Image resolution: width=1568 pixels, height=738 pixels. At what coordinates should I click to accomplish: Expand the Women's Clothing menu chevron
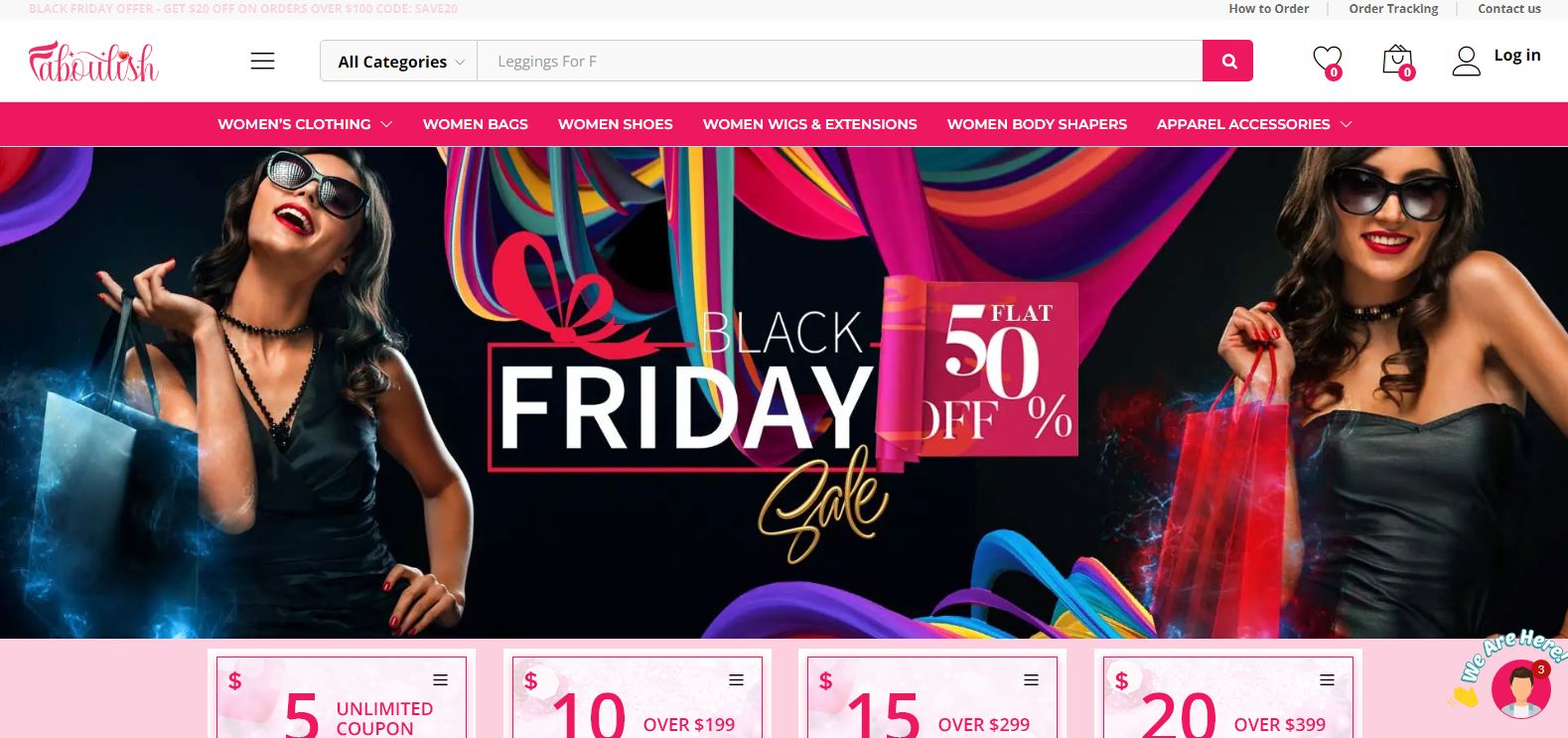(x=386, y=124)
